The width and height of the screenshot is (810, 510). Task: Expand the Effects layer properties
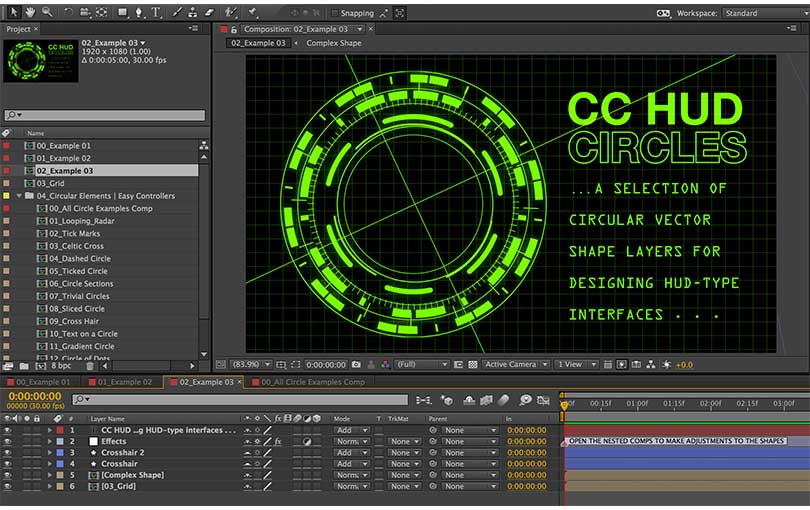point(50,441)
